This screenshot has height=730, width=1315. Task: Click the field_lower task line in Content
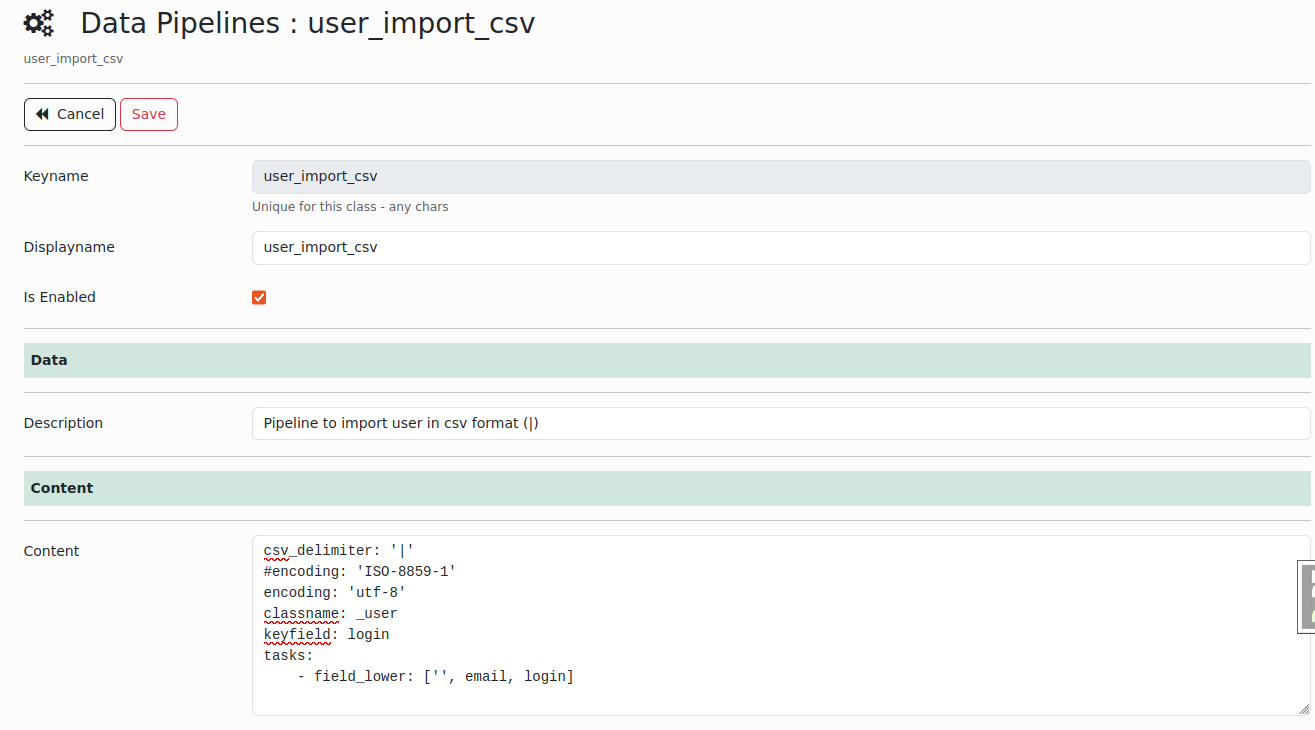(x=435, y=677)
